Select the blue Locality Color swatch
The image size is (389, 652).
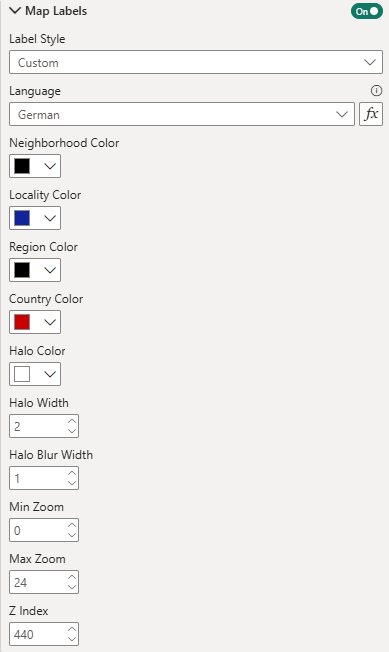click(x=22, y=218)
